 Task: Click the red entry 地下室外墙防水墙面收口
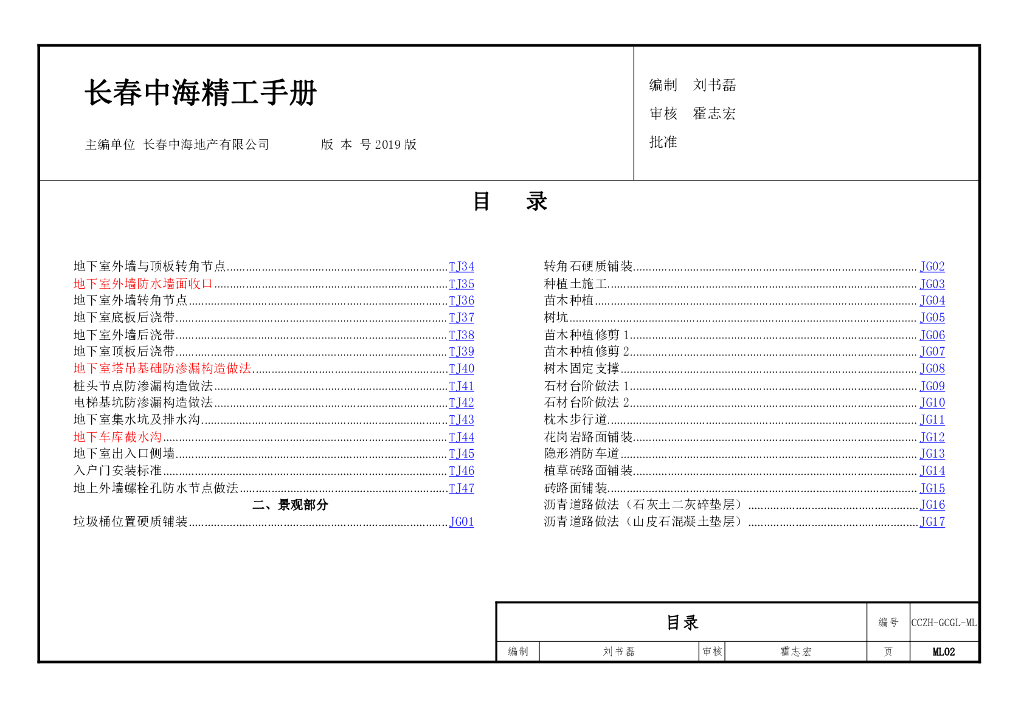click(x=143, y=284)
